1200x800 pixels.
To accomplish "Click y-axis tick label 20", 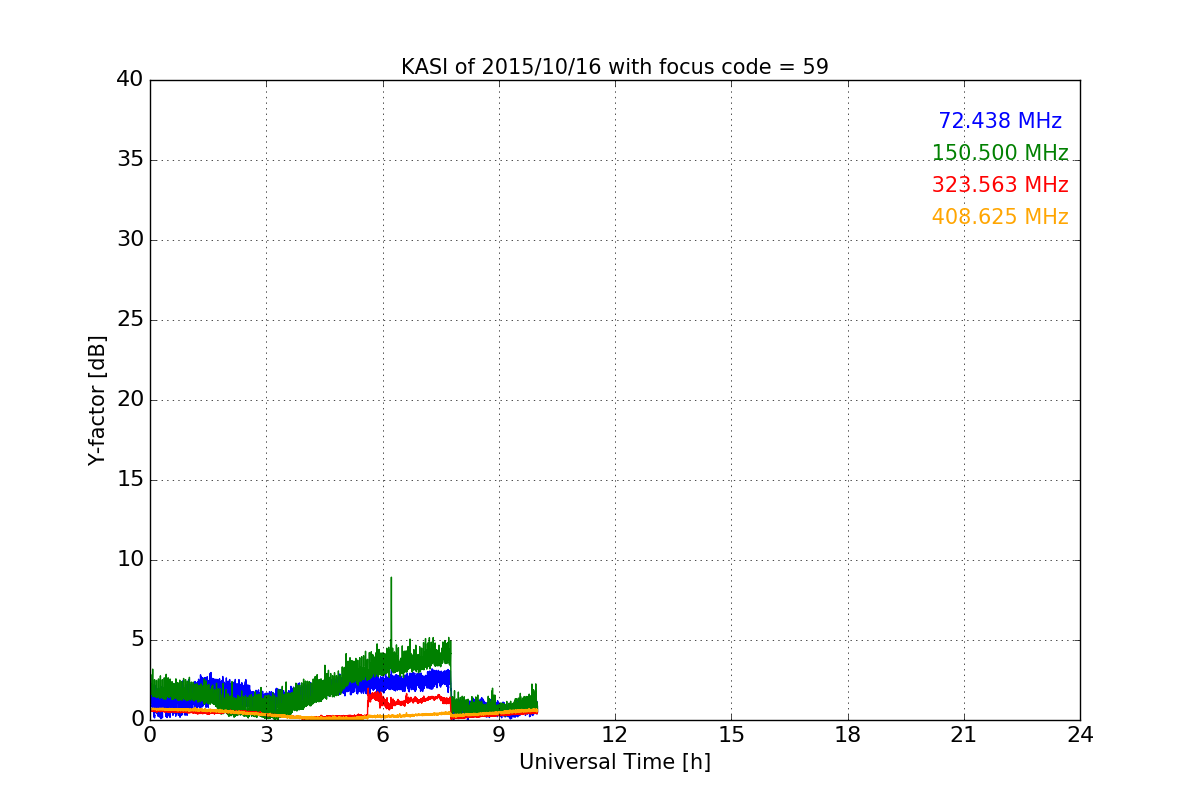I will point(130,400).
